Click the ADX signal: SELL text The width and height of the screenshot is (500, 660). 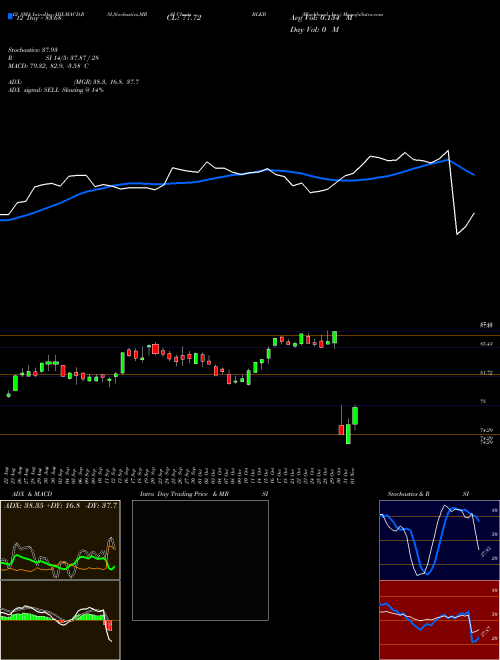pyautogui.click(x=56, y=90)
